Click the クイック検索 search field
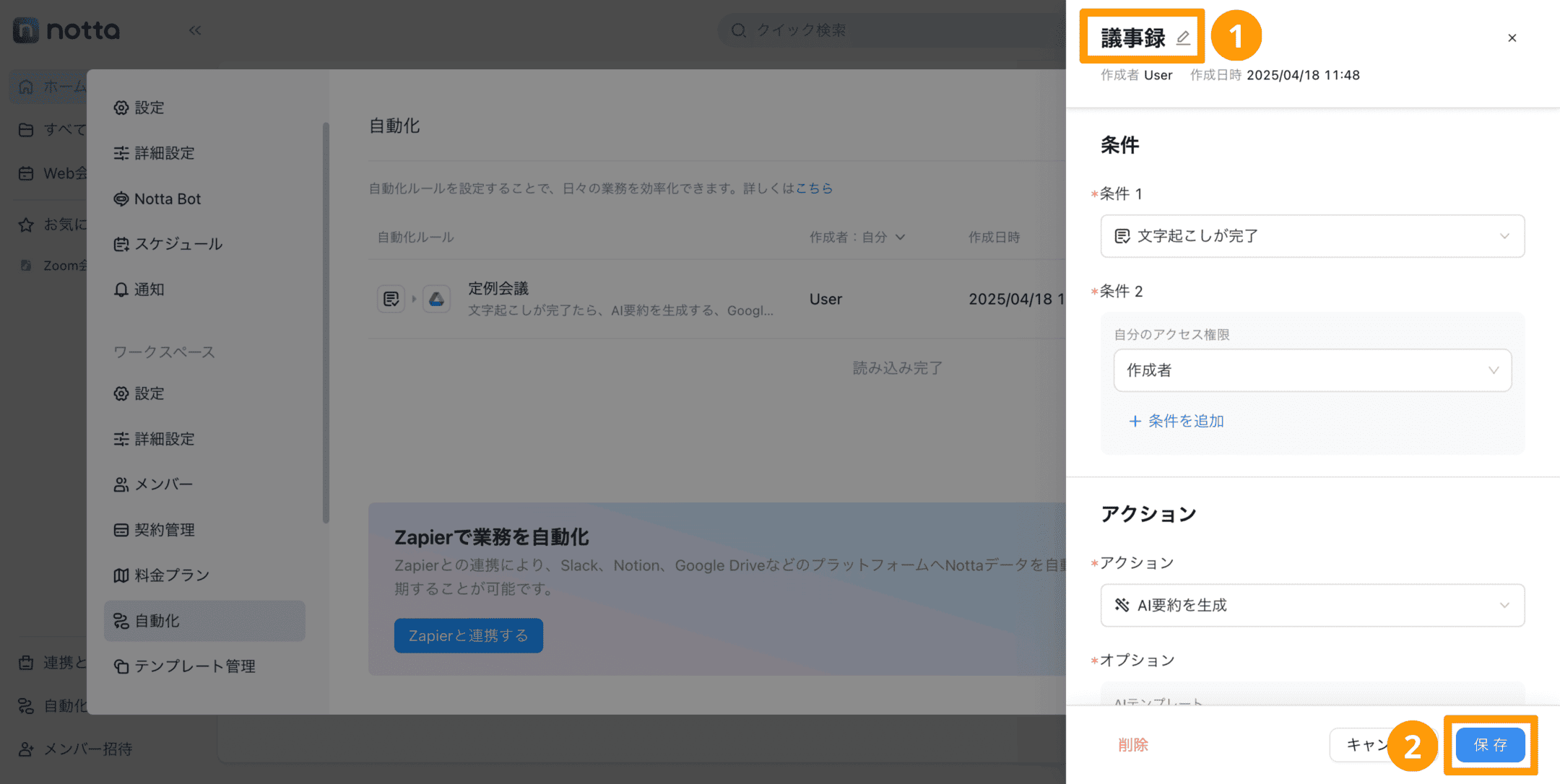The height and width of the screenshot is (784, 1560). click(x=892, y=30)
